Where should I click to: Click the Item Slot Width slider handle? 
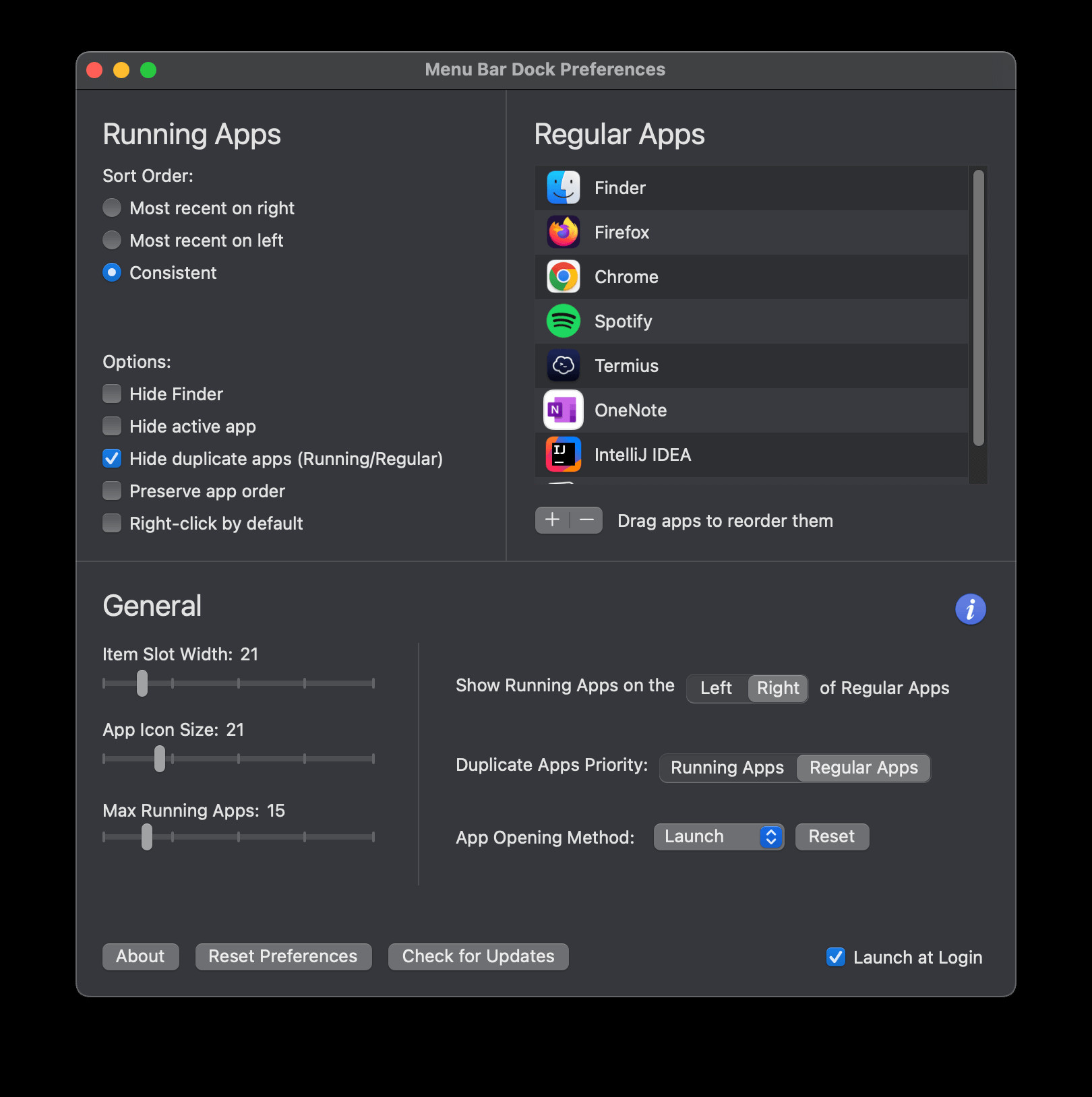(x=142, y=683)
